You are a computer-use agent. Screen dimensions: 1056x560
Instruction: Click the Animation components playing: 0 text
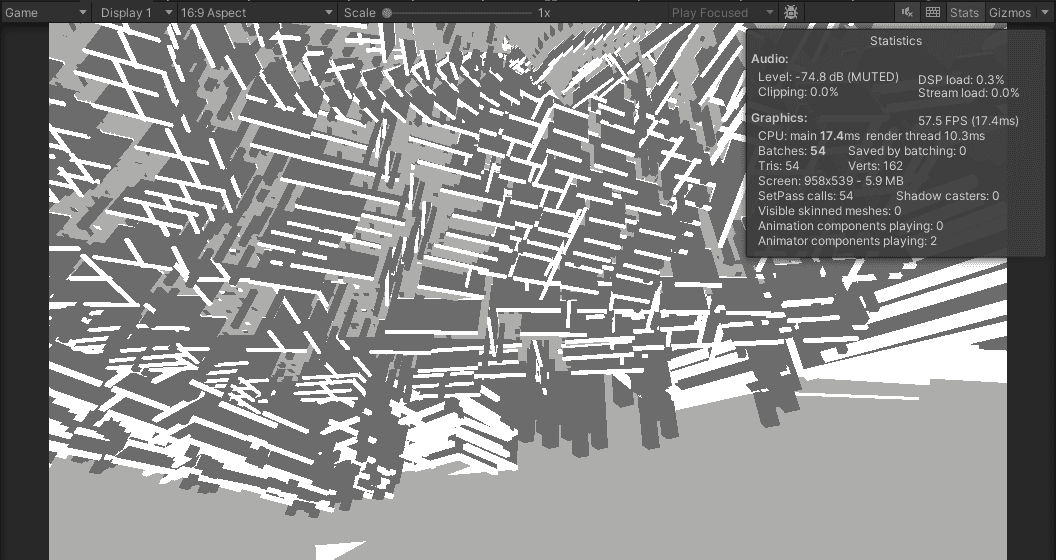coord(851,225)
